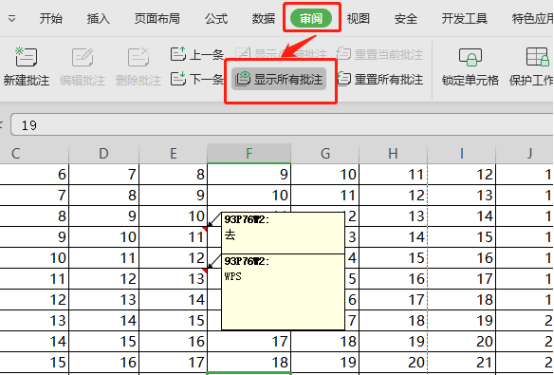The height and width of the screenshot is (375, 554).
Task: Select the comment box containing WPS
Action: [x=283, y=292]
